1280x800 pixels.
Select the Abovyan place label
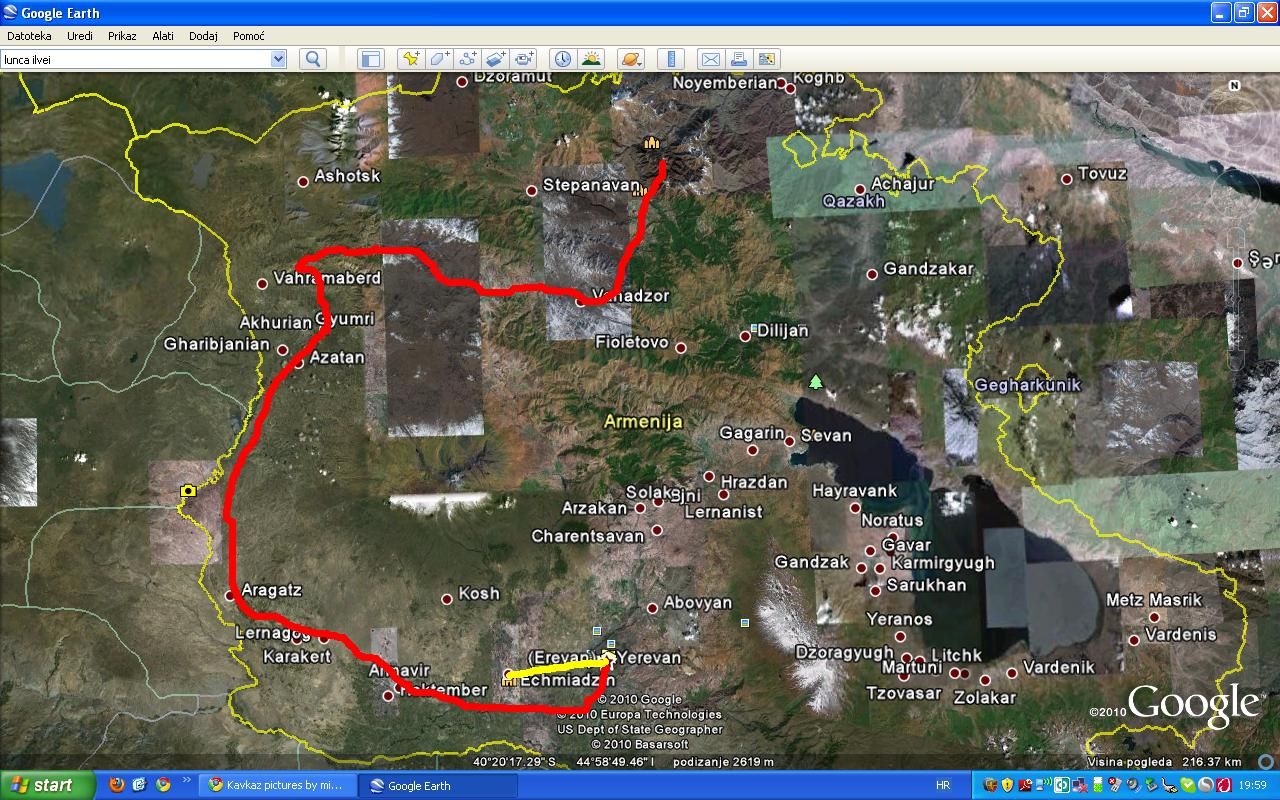coord(698,603)
